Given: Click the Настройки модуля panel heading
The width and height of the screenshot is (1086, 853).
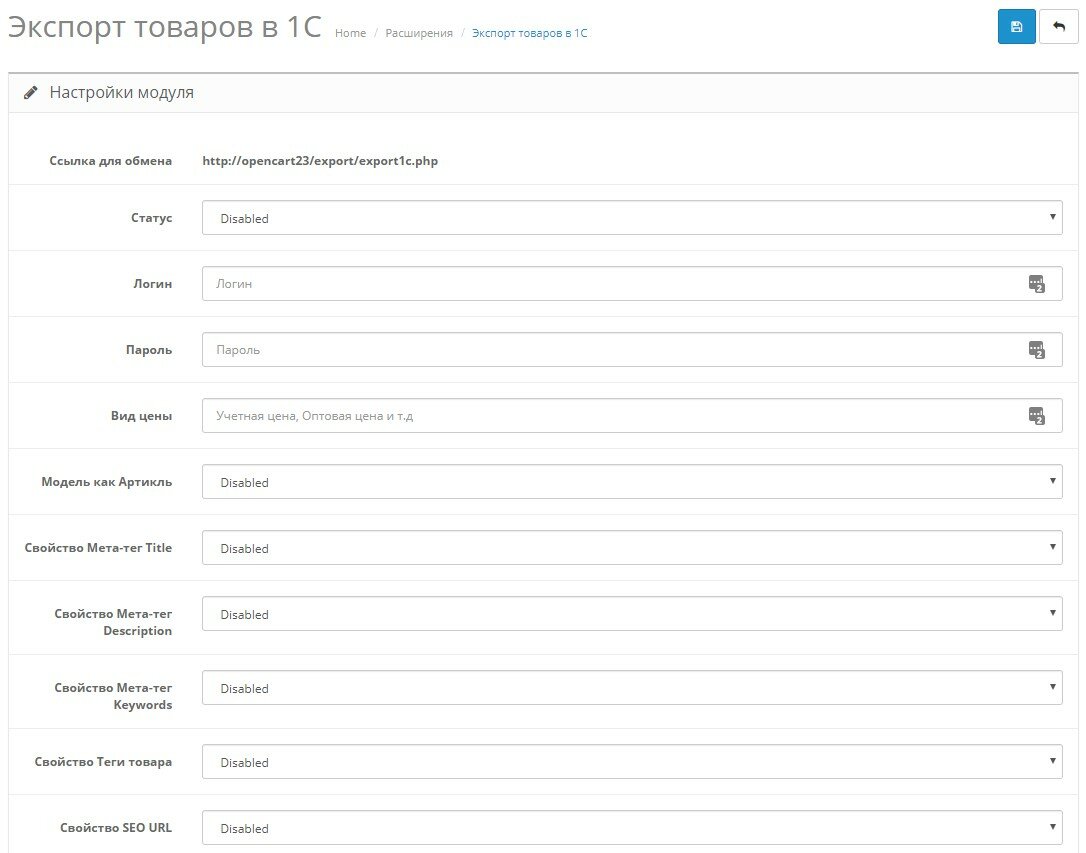Looking at the screenshot, I should 122,93.
